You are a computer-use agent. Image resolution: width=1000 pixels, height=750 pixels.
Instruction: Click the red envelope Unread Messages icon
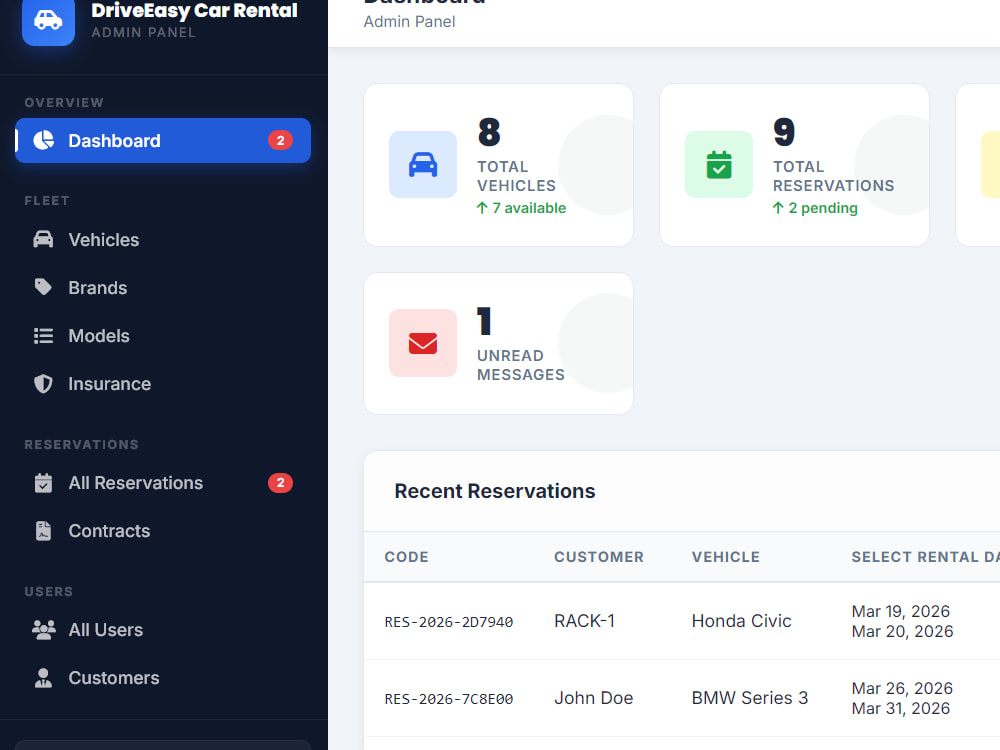423,343
